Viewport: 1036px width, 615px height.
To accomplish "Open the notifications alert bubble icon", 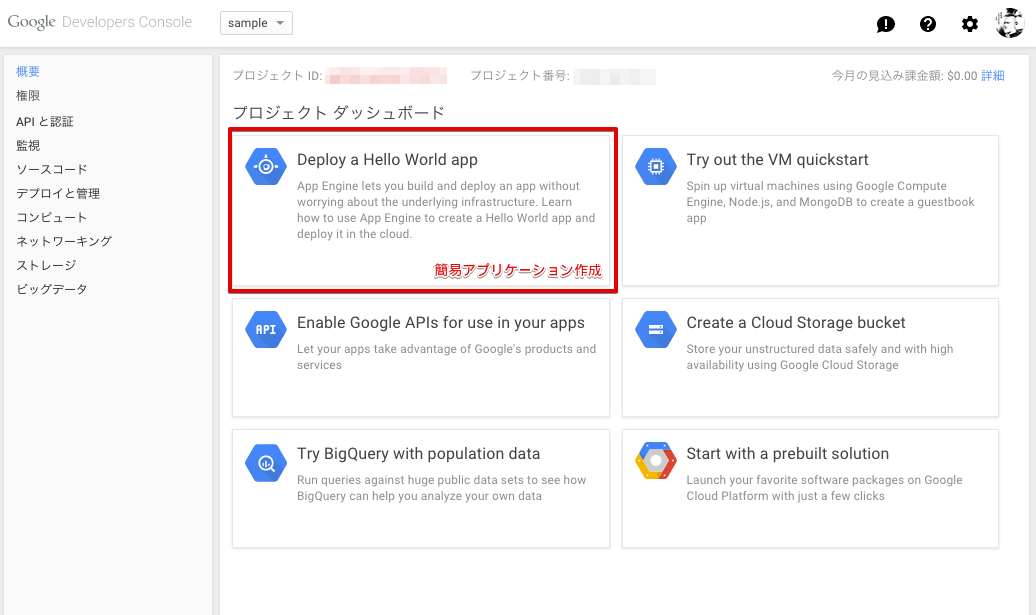I will [885, 24].
